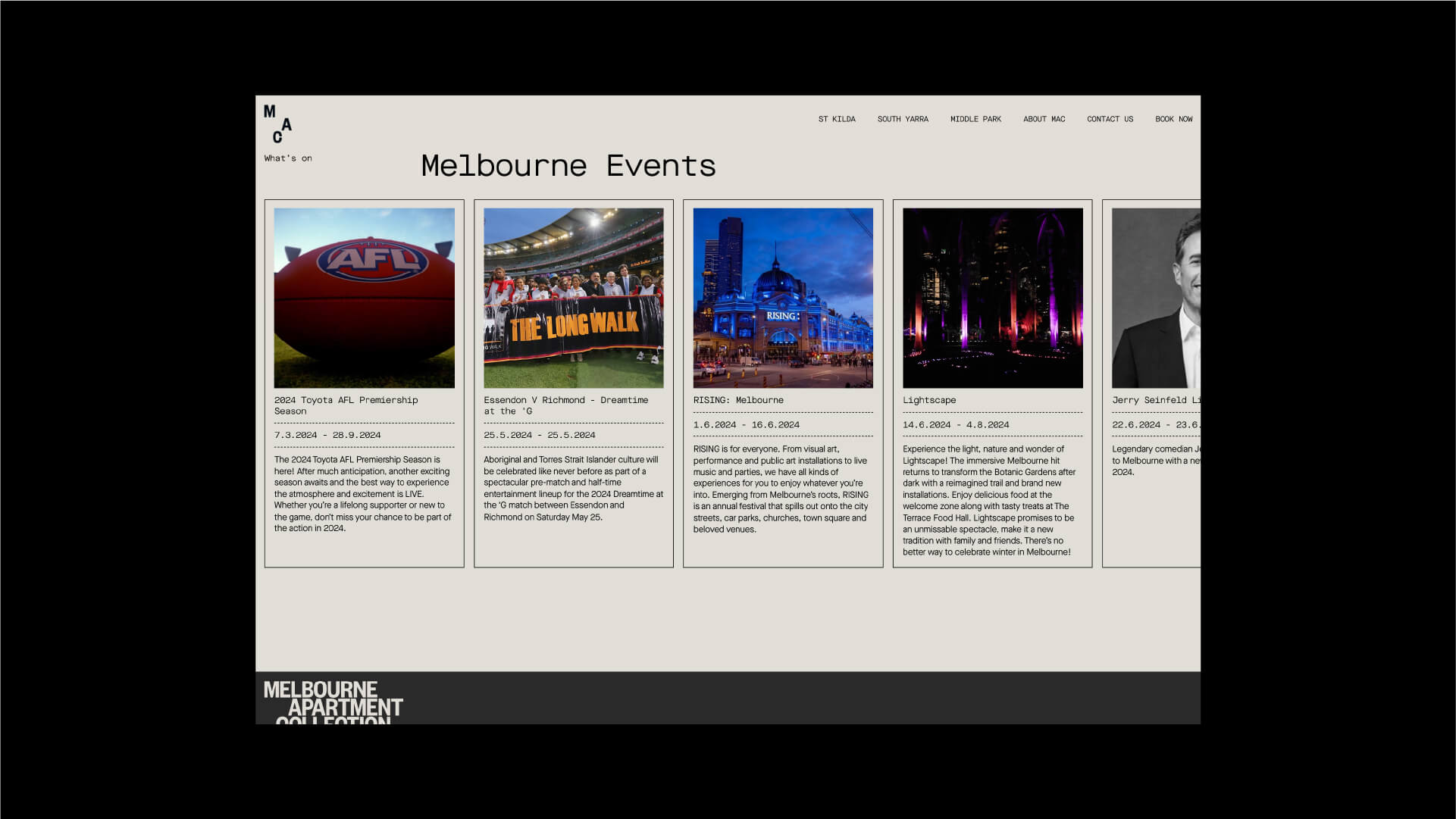This screenshot has width=1456, height=819.
Task: Click the Lightscape description paragraph
Action: 990,500
